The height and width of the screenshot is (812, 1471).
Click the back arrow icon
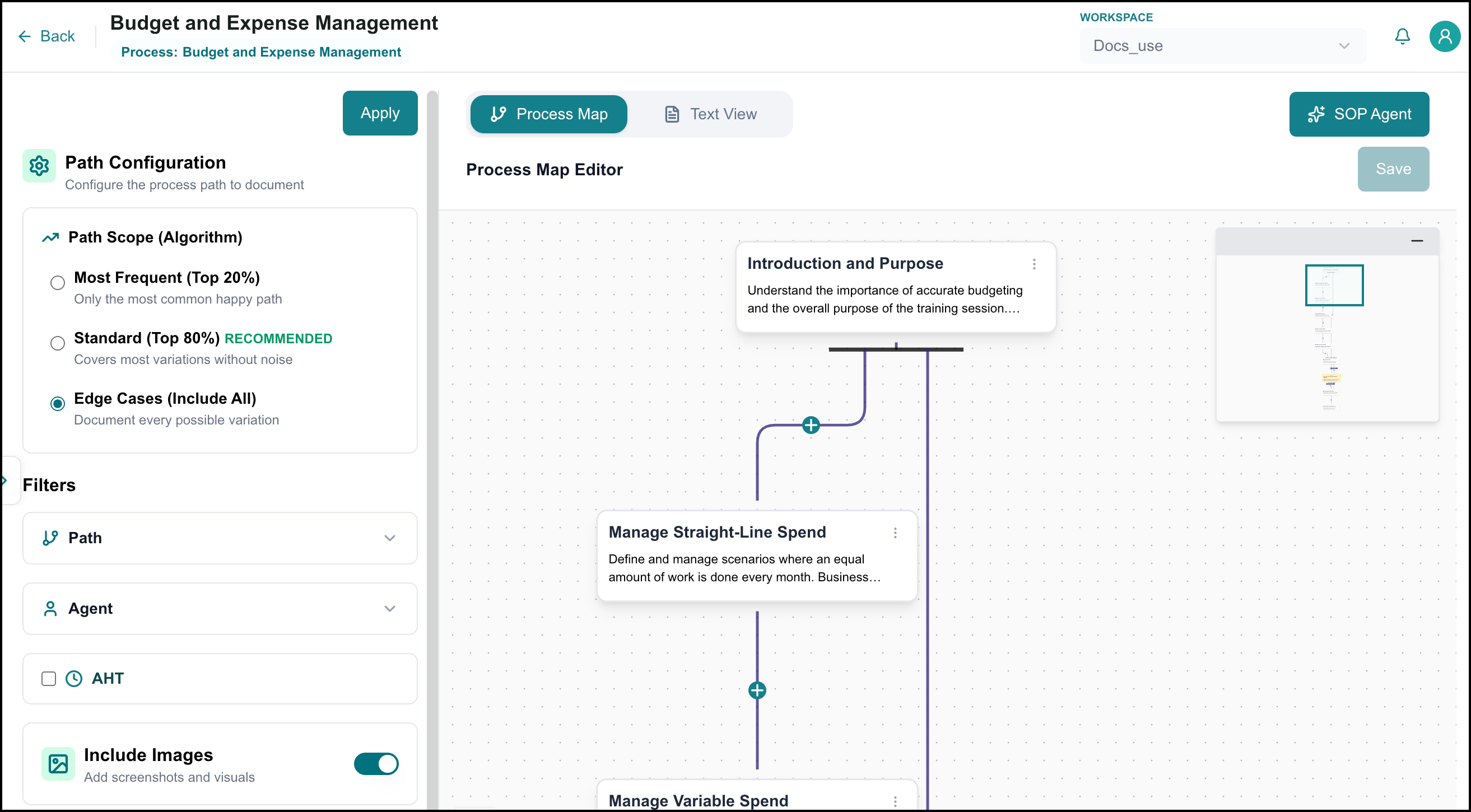[x=25, y=36]
